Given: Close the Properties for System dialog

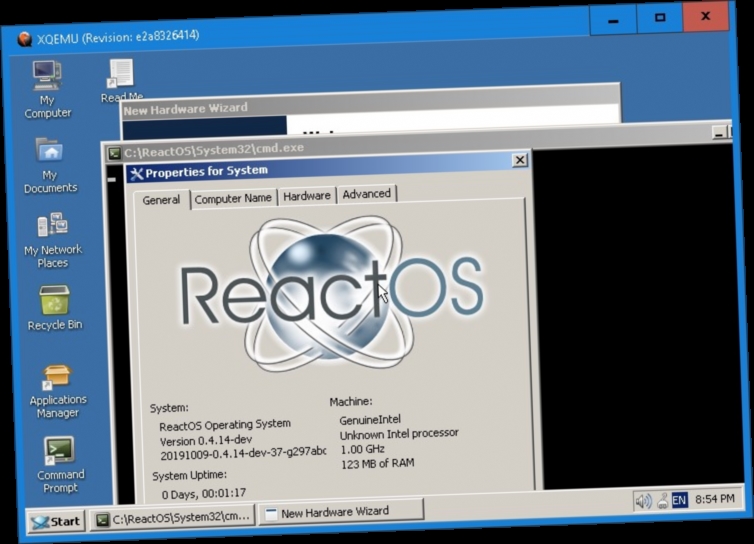Looking at the screenshot, I should pyautogui.click(x=520, y=160).
